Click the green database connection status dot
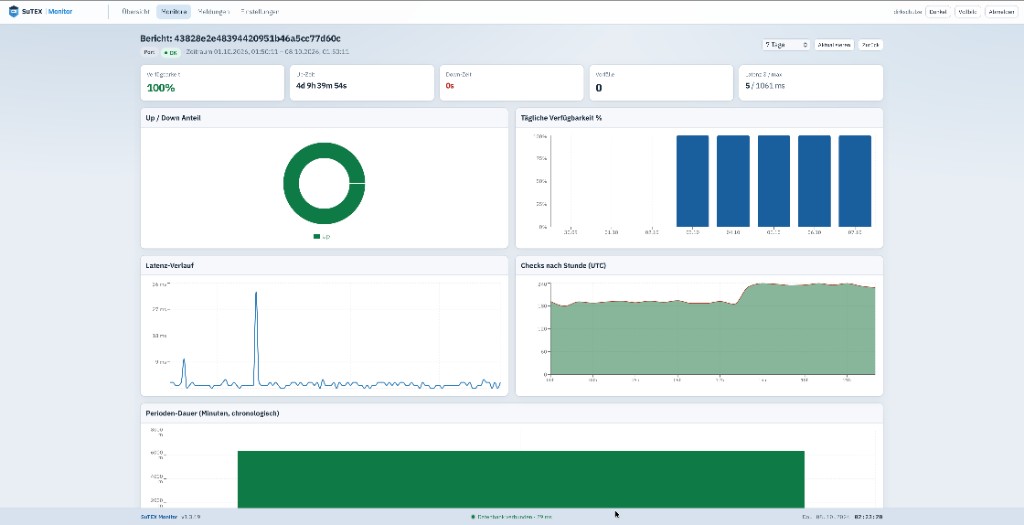This screenshot has width=1024, height=525. coord(473,517)
